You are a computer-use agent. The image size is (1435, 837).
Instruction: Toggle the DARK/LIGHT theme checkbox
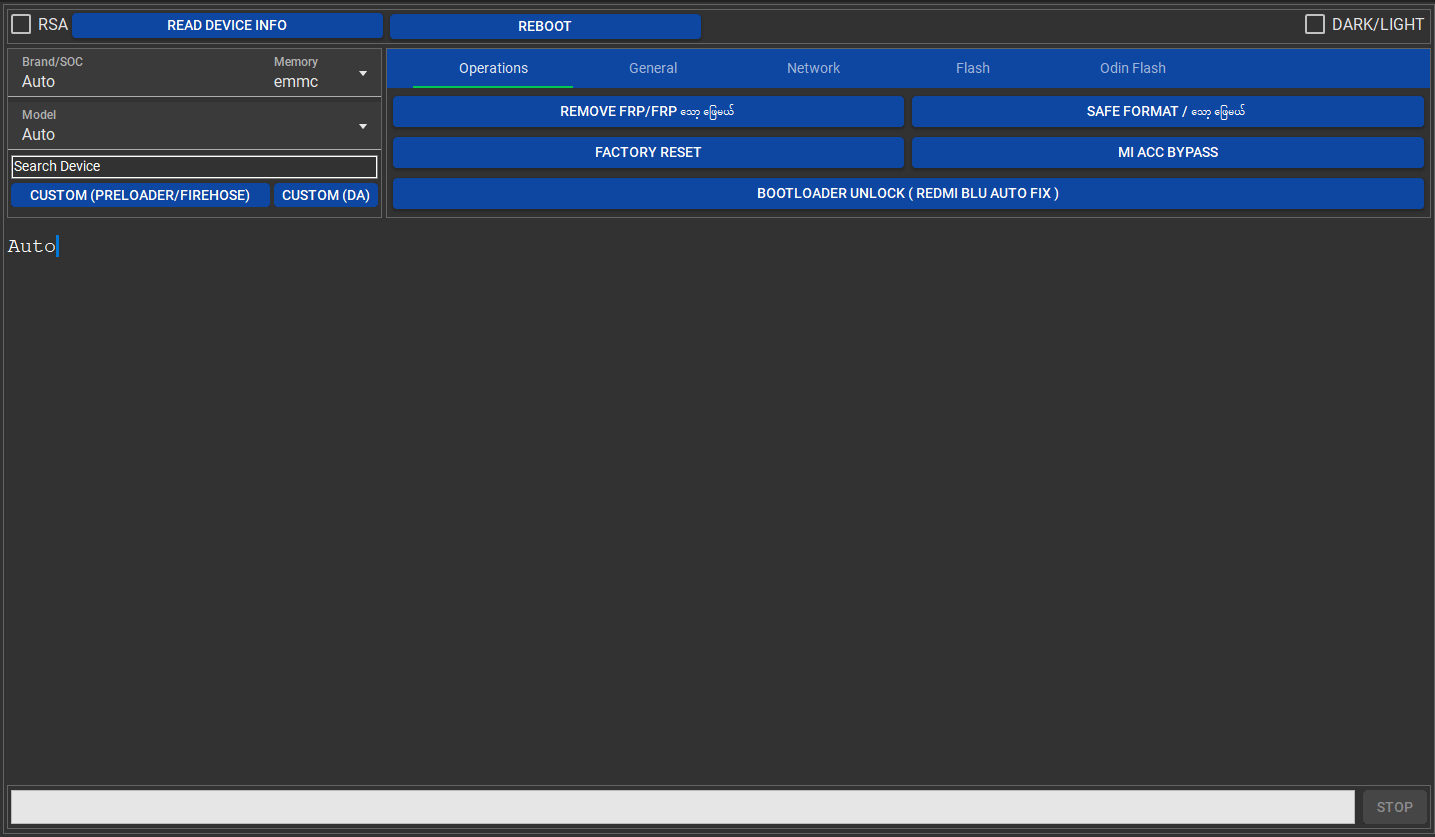point(1314,24)
